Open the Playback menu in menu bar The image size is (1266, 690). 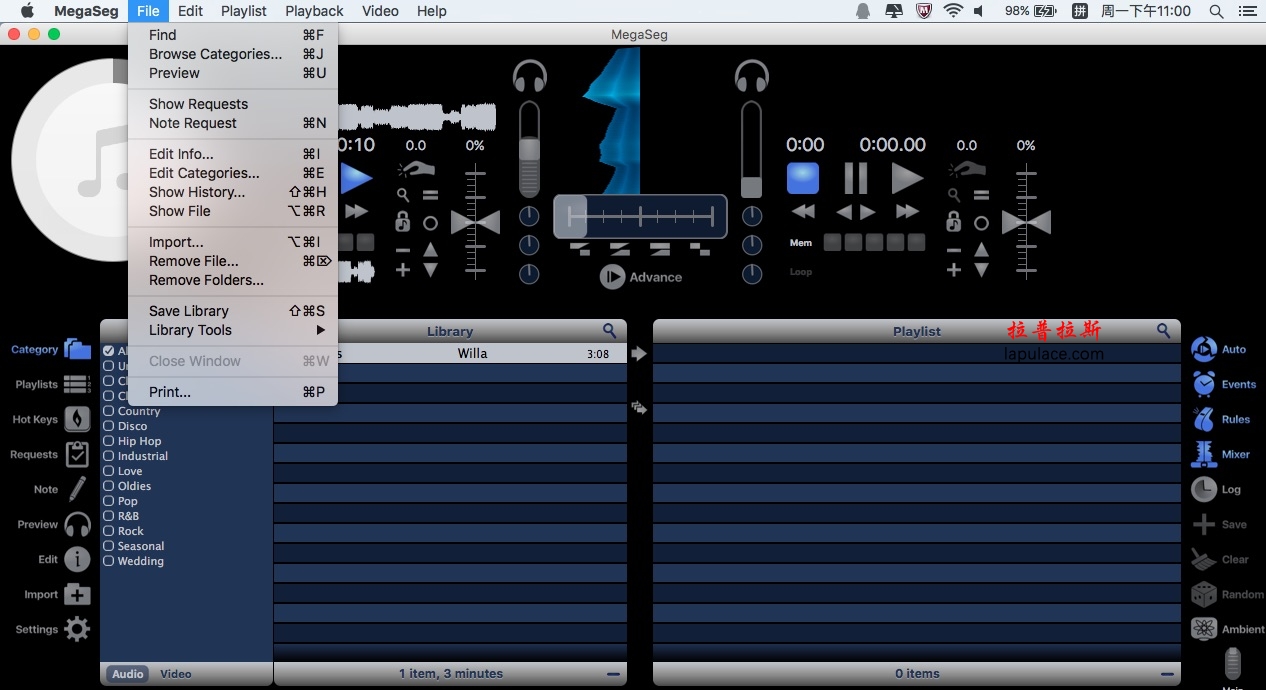[x=314, y=11]
